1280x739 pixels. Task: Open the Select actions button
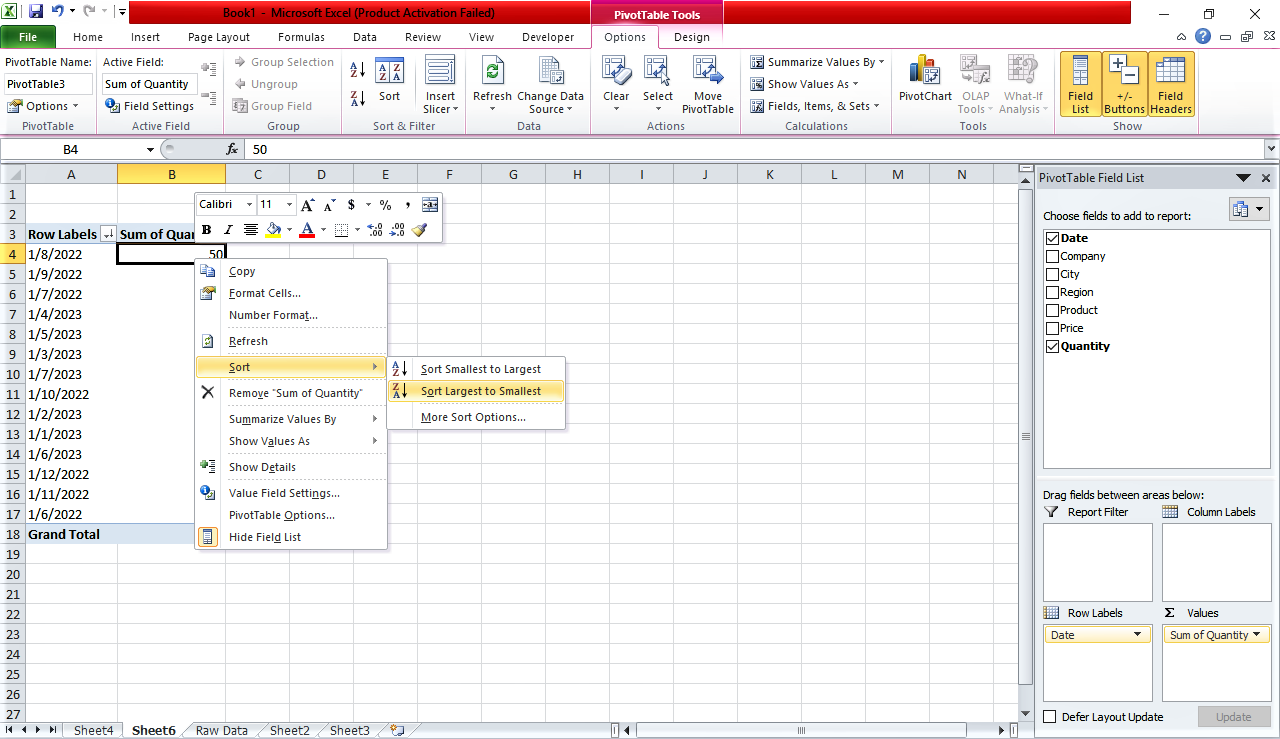coord(658,85)
